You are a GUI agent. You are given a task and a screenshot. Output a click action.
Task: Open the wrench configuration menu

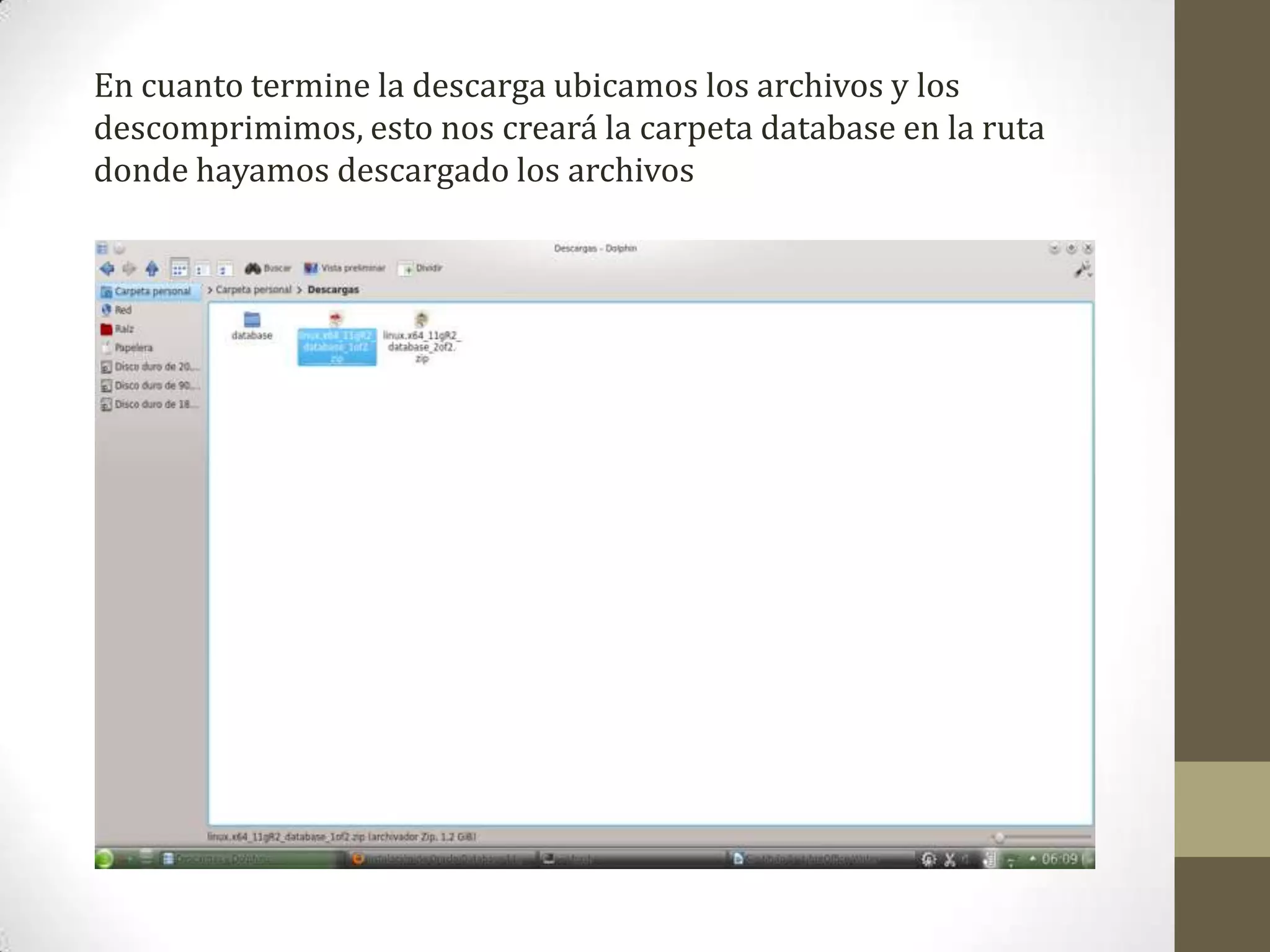pos(1083,269)
